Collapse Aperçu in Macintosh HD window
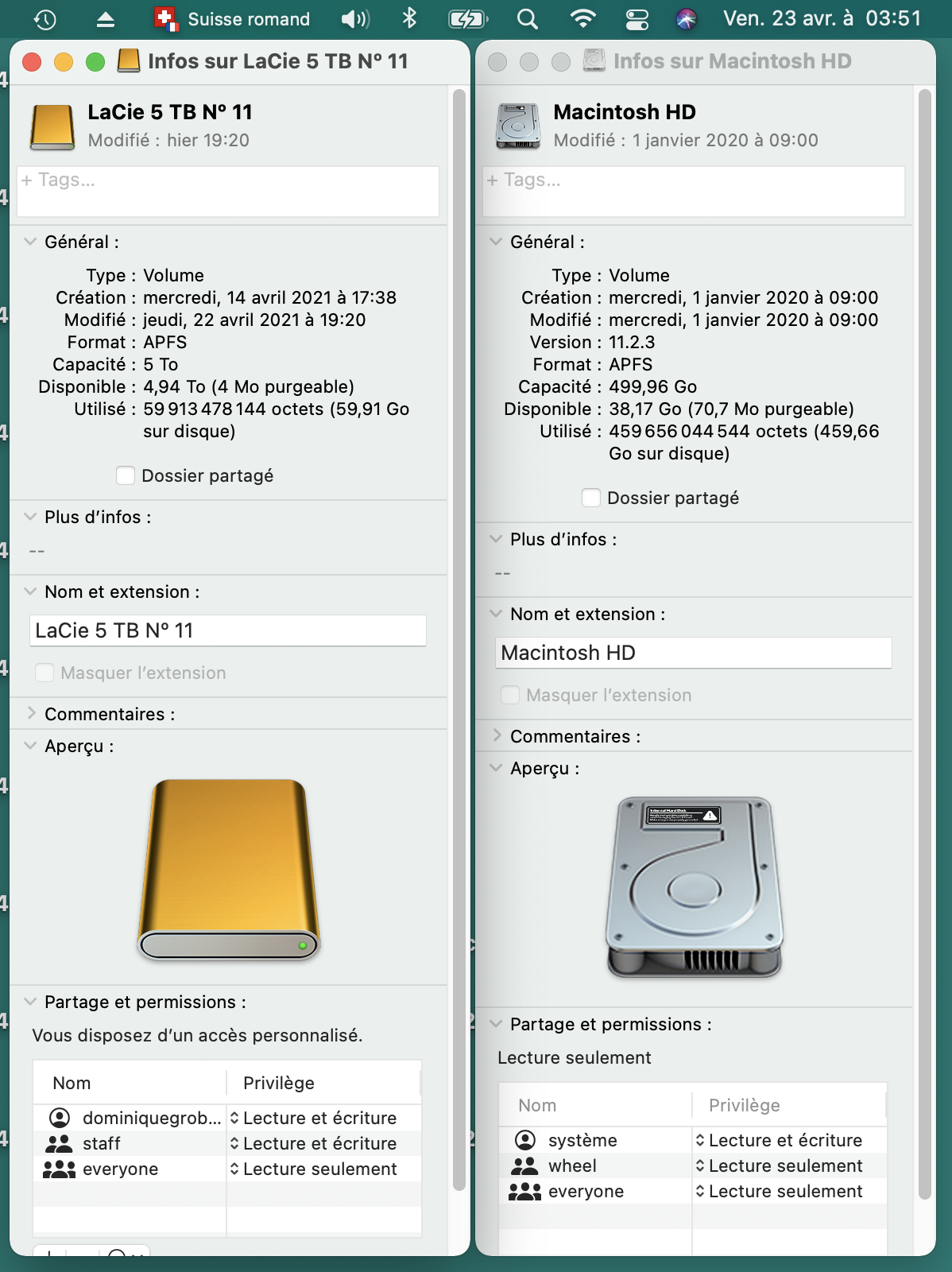The width and height of the screenshot is (952, 1272). (x=496, y=768)
